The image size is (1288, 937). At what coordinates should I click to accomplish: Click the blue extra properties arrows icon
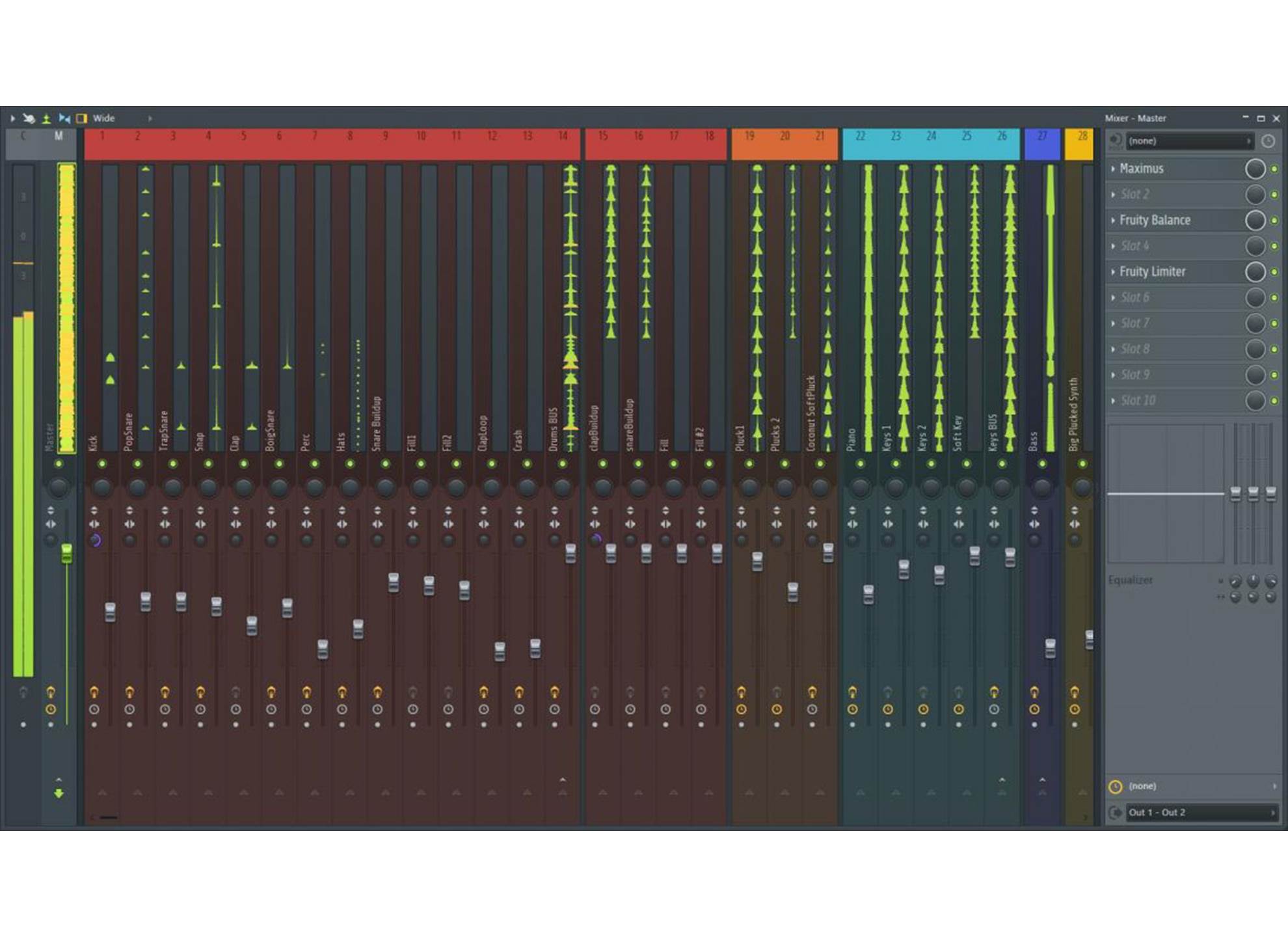pyautogui.click(x=64, y=118)
